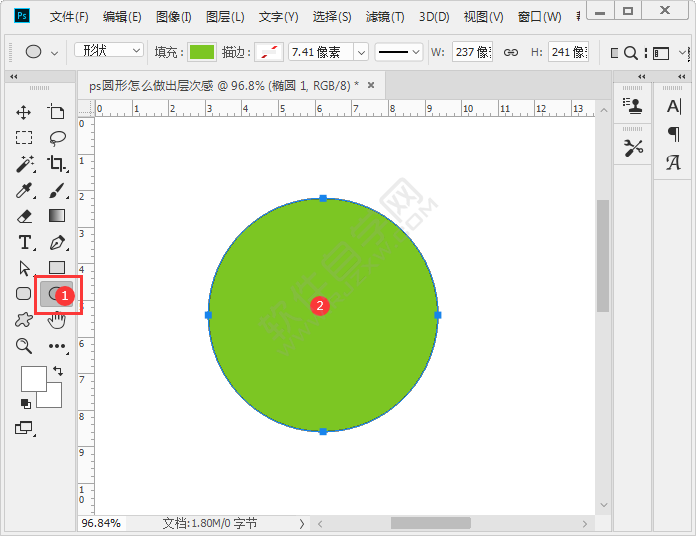The height and width of the screenshot is (536, 696).
Task: Select the Move tool
Action: 24,112
